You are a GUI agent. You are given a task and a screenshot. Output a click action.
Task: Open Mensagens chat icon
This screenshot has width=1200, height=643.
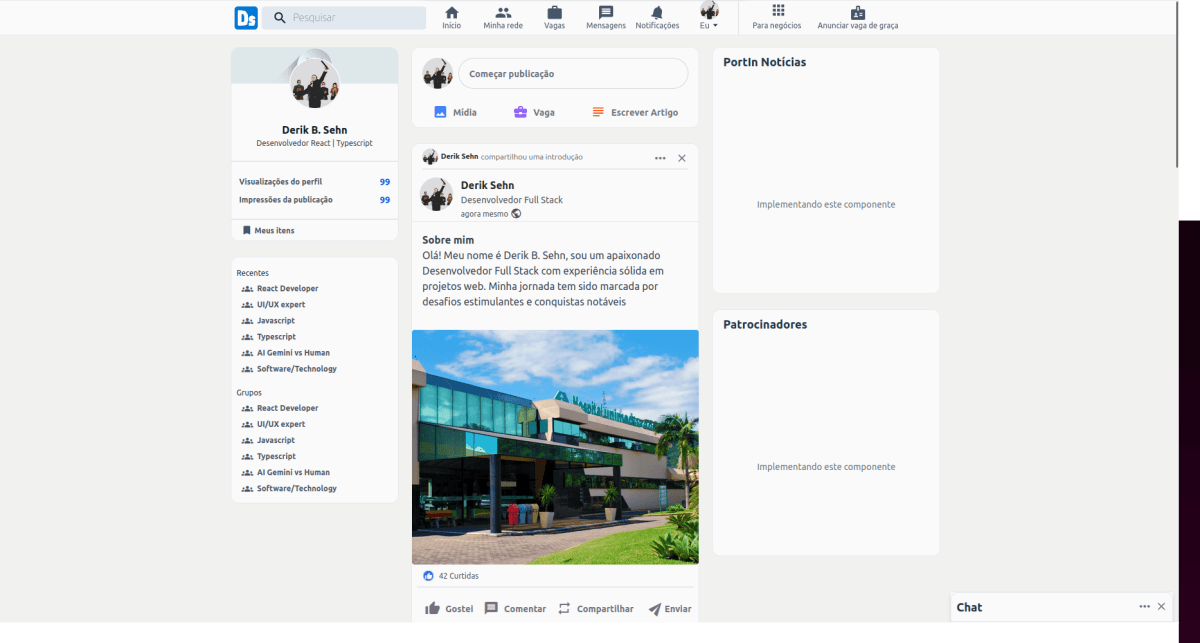(x=606, y=13)
